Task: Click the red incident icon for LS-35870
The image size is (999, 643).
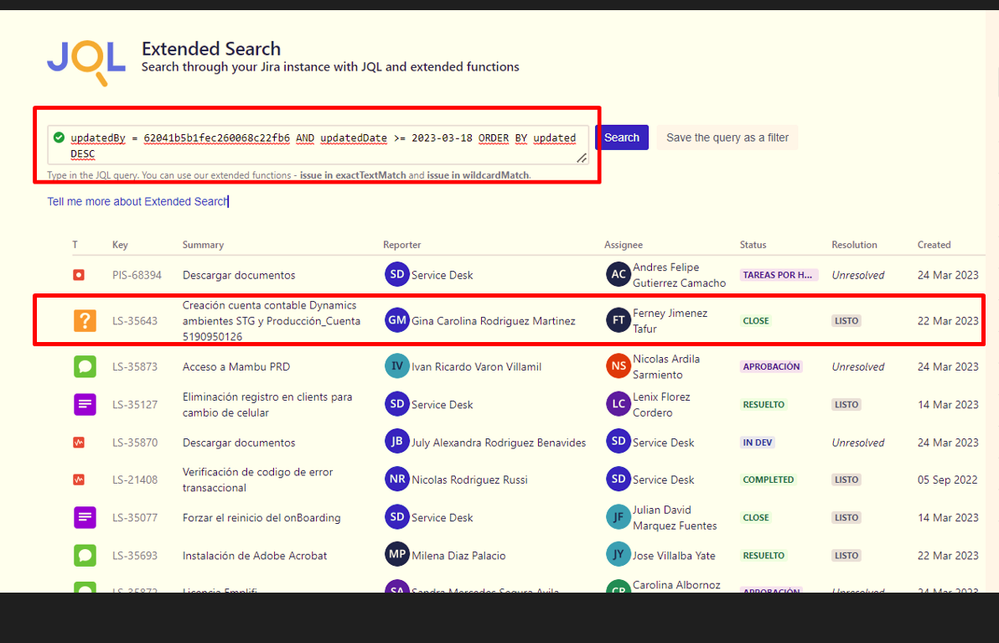Action: [x=78, y=442]
